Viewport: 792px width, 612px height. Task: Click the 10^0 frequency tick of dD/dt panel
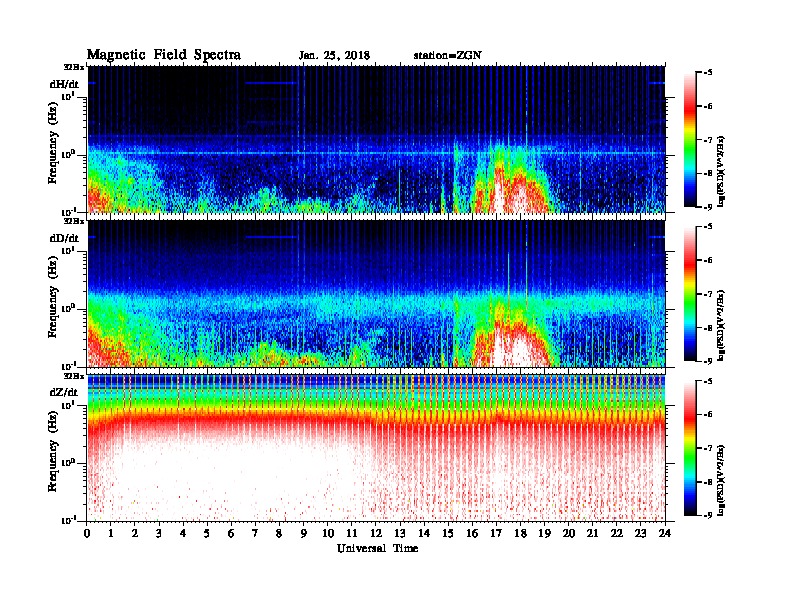pyautogui.click(x=68, y=308)
